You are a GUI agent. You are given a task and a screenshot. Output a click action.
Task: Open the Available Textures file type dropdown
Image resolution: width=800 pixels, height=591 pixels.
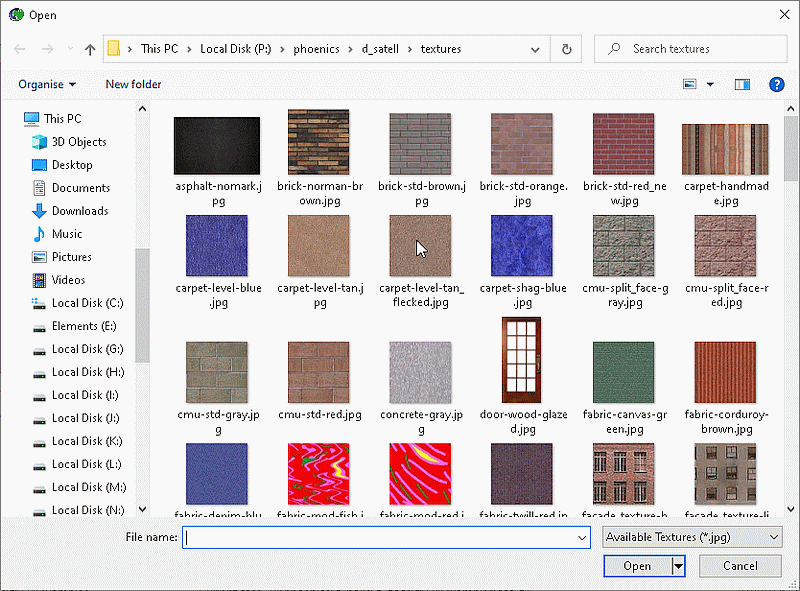point(691,537)
